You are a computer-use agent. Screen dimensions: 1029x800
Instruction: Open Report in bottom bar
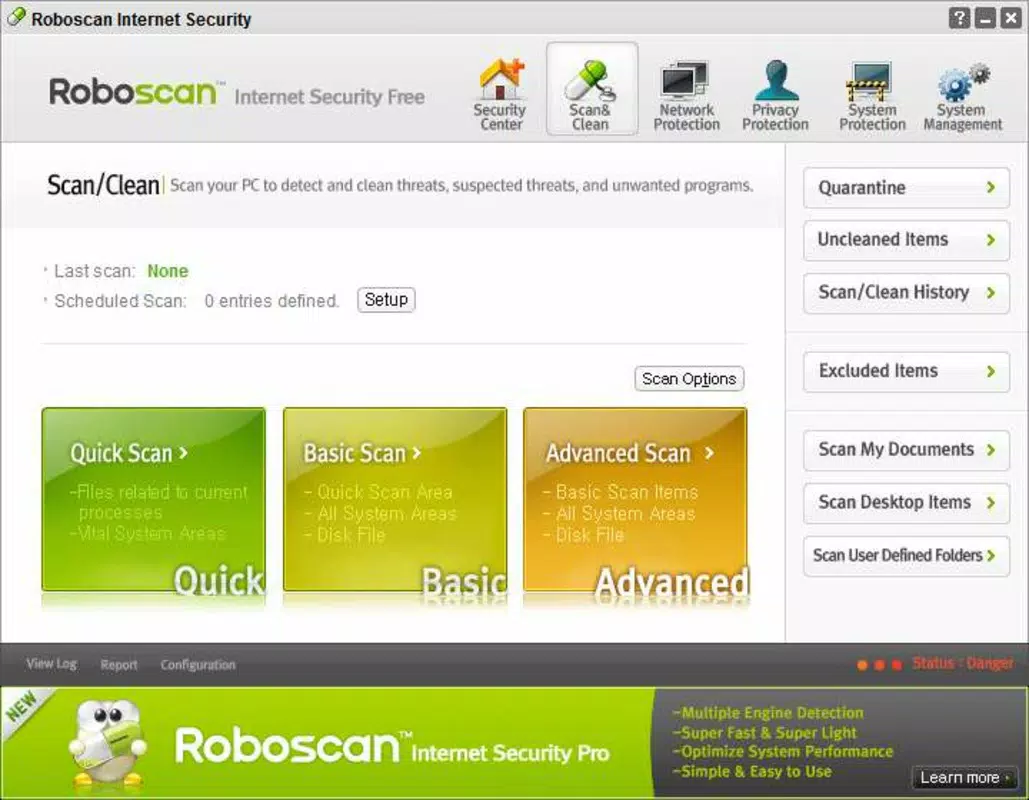pos(119,665)
